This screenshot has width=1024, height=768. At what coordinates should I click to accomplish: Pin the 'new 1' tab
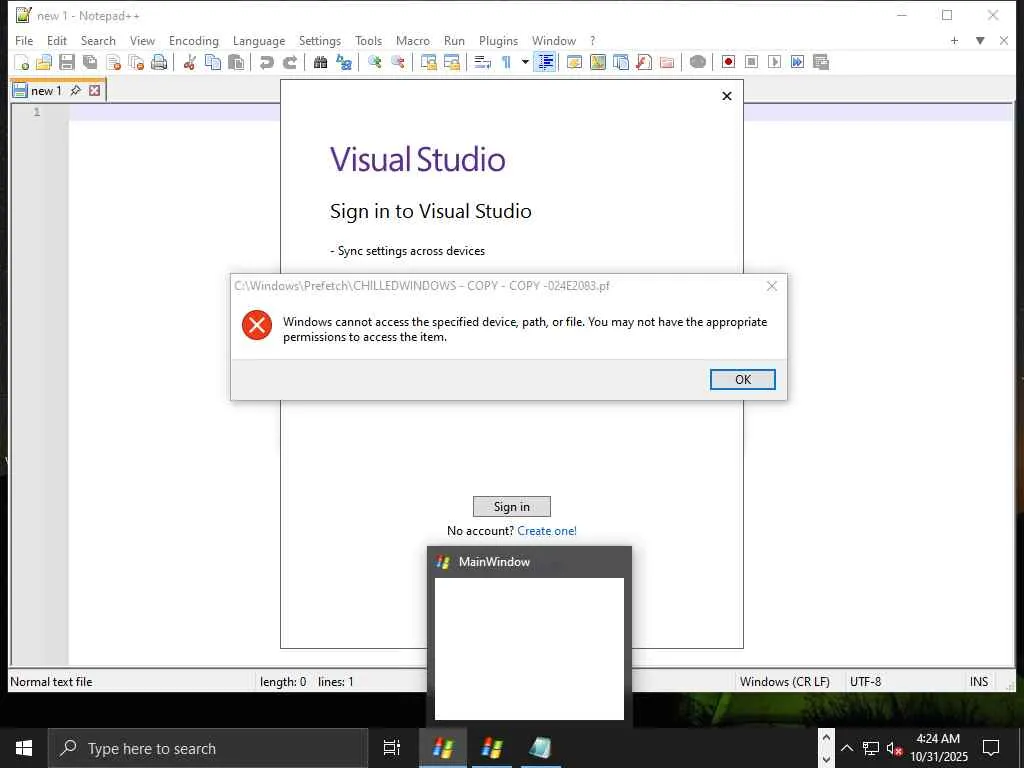click(x=76, y=90)
